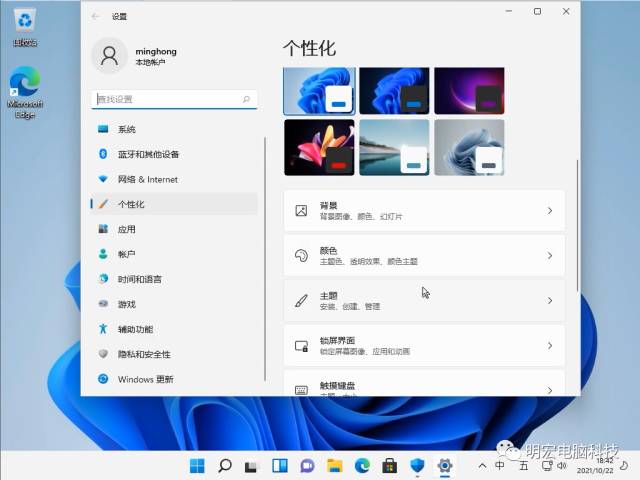Open Task View from taskbar
Viewport: 640px width, 480px height.
tap(252, 465)
